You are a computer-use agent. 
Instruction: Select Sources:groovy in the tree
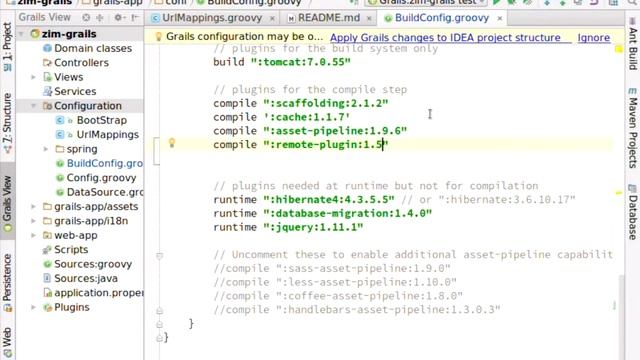point(93,264)
